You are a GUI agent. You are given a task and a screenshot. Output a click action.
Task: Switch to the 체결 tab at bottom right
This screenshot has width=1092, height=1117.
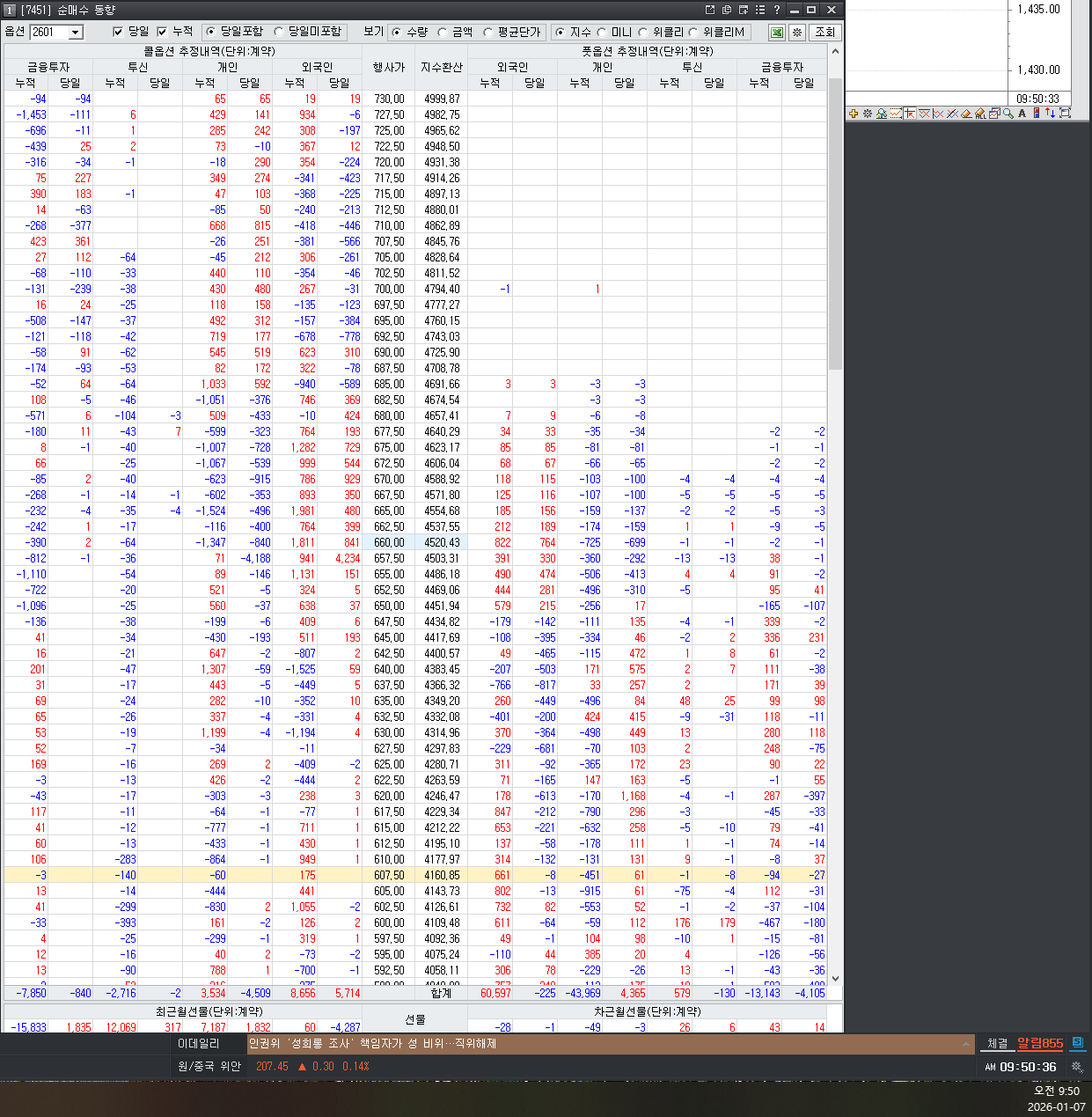click(997, 1044)
